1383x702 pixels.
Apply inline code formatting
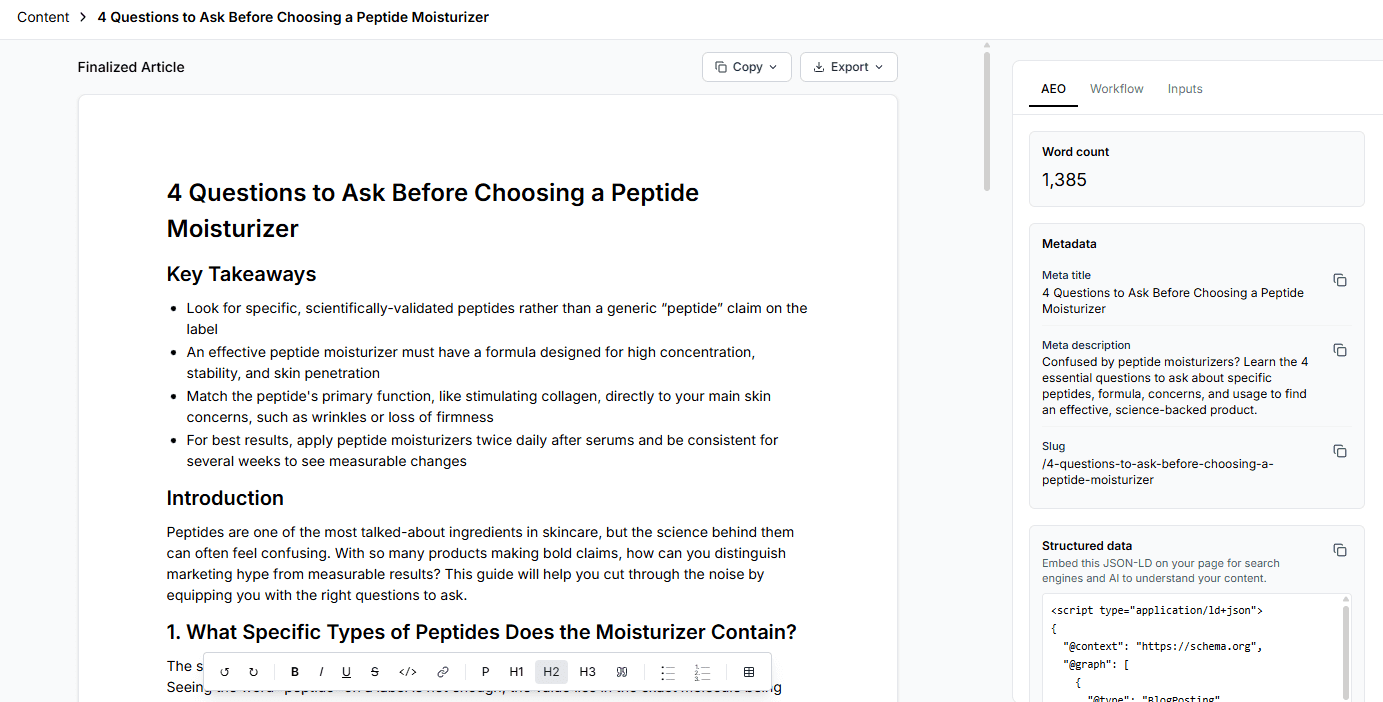[408, 672]
